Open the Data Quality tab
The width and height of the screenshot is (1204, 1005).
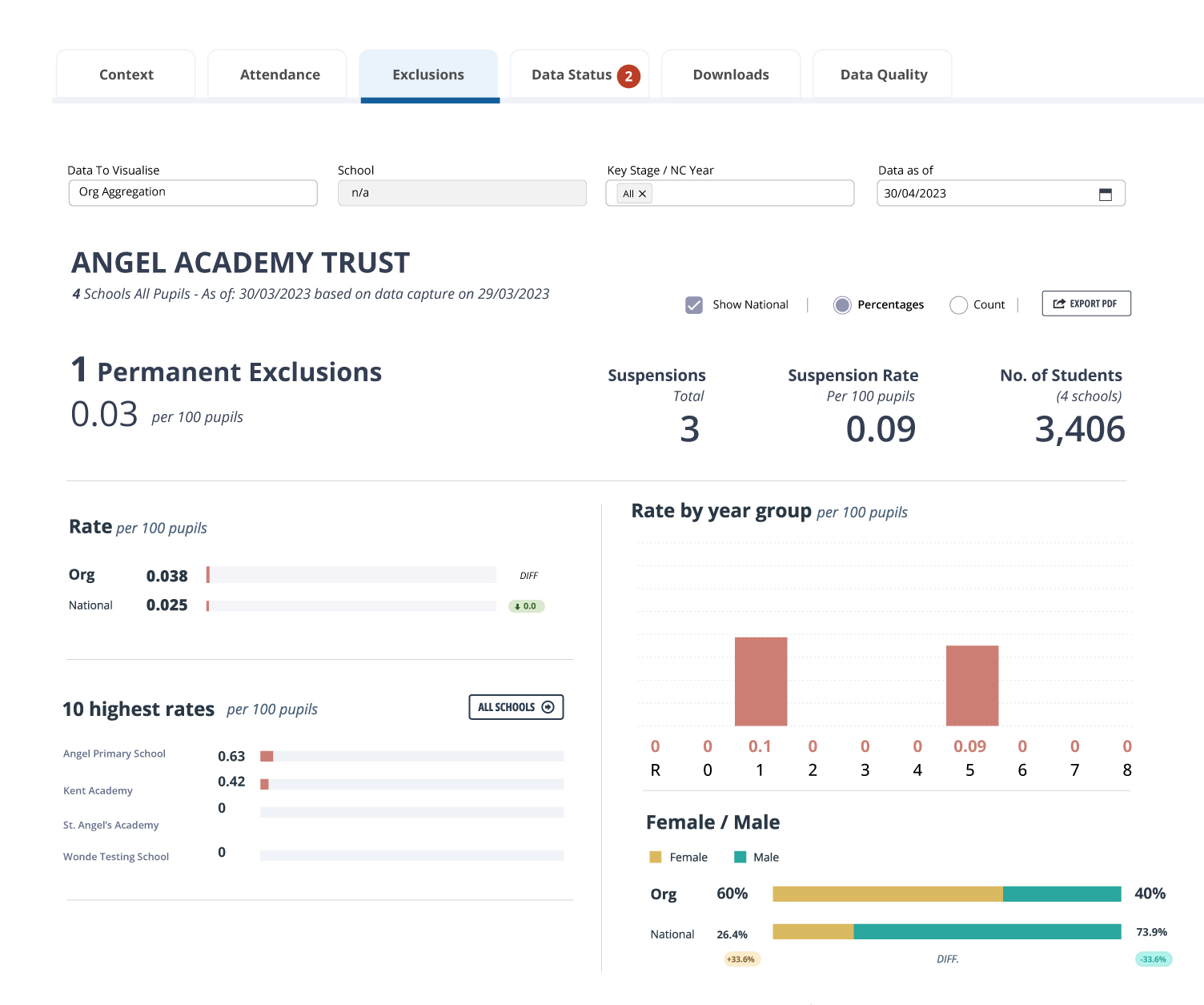coord(883,74)
